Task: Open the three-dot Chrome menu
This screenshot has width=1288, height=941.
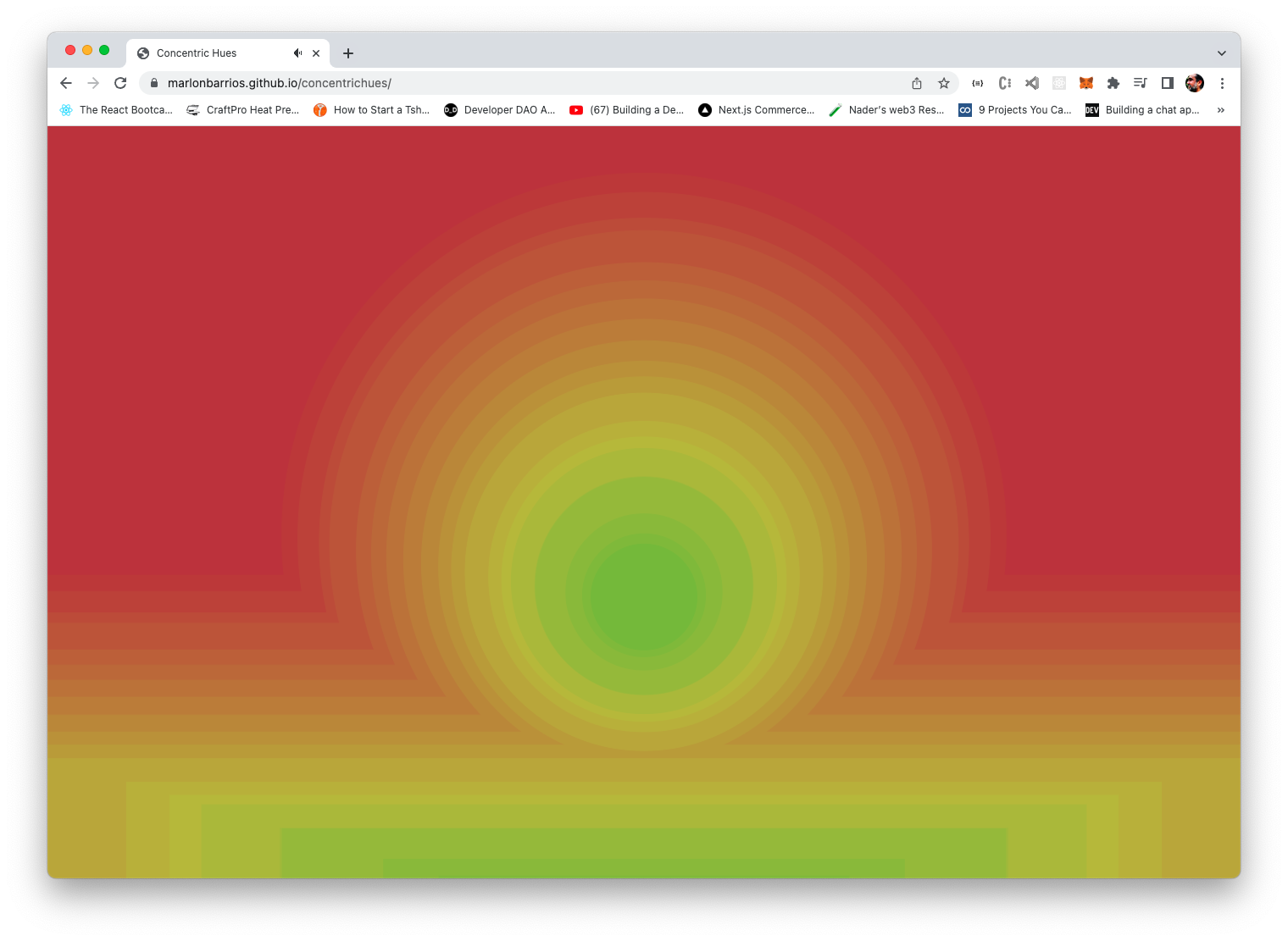Action: click(1223, 83)
